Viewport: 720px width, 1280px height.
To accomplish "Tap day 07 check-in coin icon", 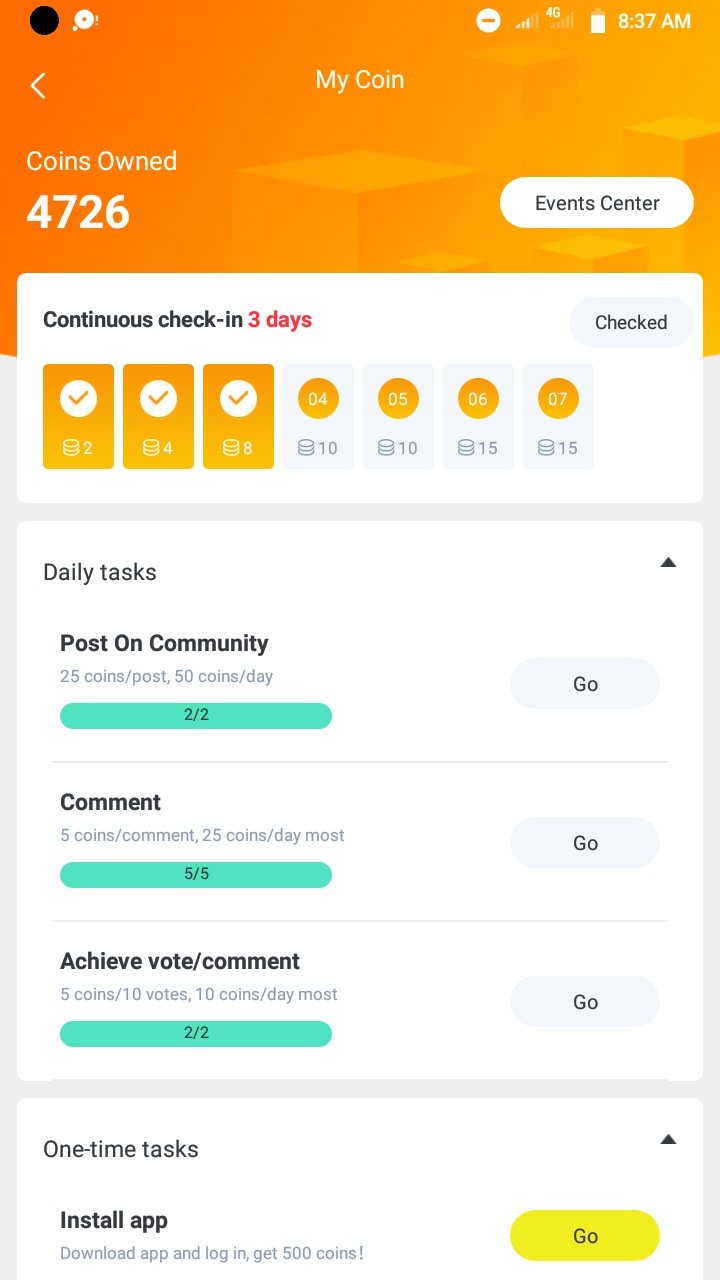I will point(558,400).
